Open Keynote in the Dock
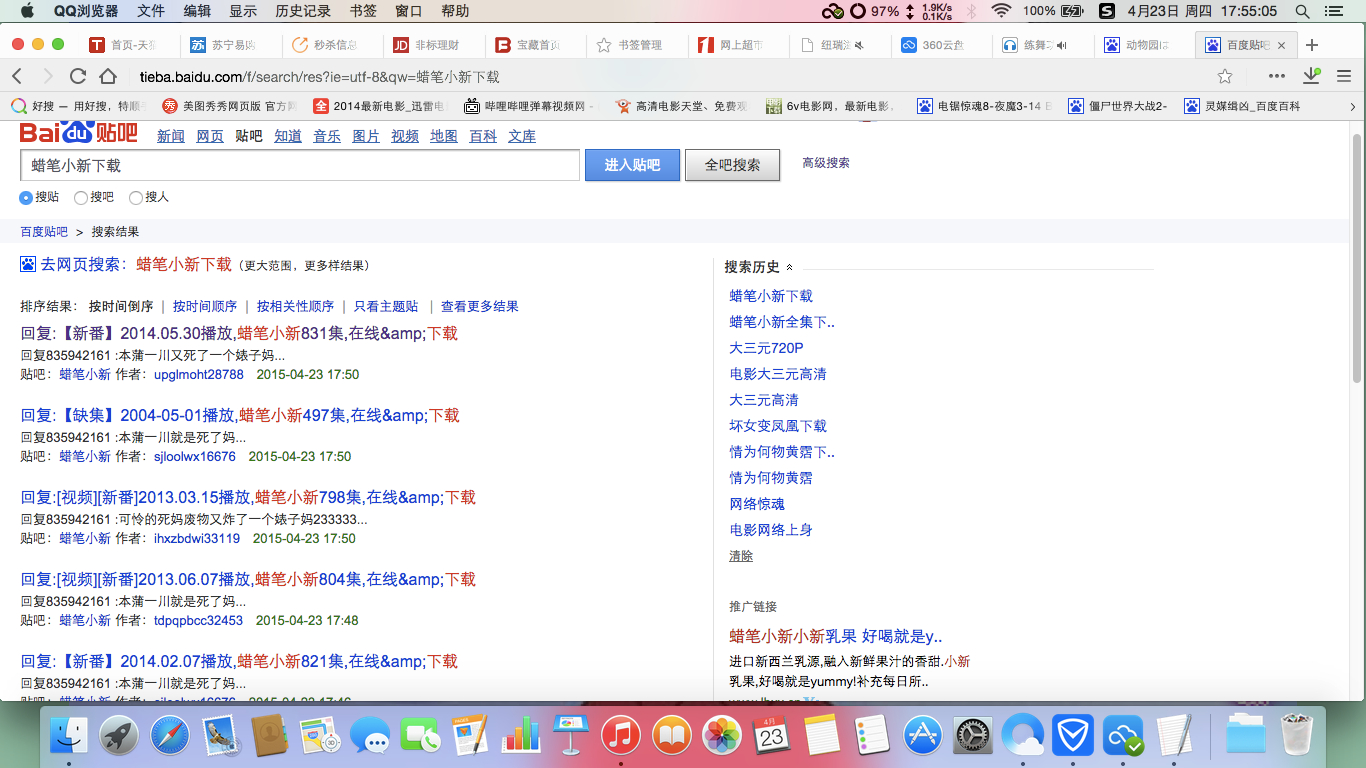Screen dimensions: 1366x768 click(570, 737)
